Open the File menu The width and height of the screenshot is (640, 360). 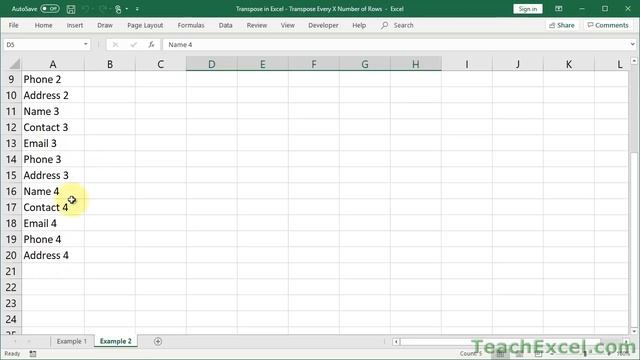coord(13,25)
